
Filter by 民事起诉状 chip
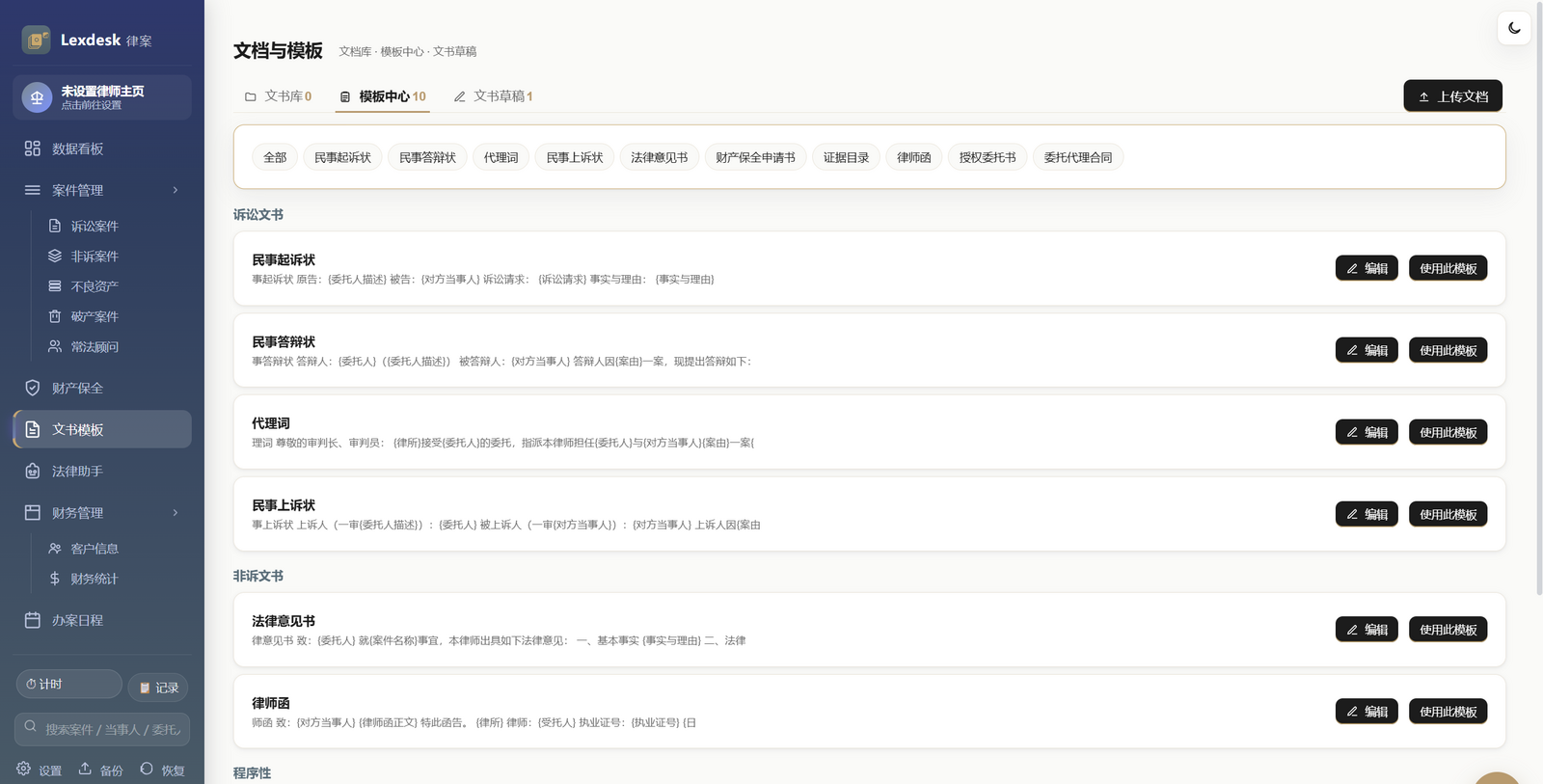pos(342,157)
